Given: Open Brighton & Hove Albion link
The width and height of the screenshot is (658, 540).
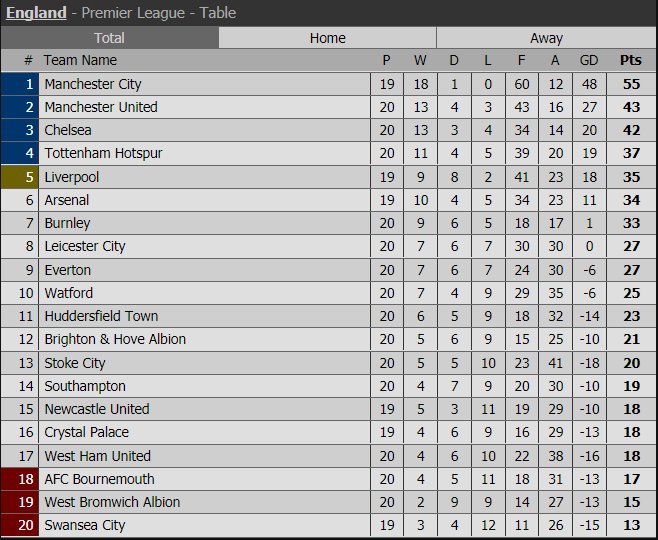Looking at the screenshot, I should 115,339.
